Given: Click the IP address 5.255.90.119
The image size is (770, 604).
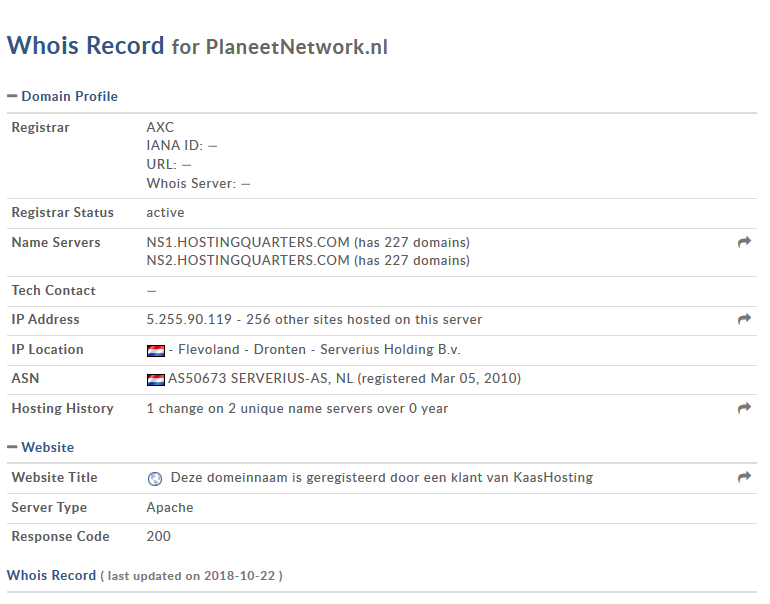Looking at the screenshot, I should tap(189, 319).
